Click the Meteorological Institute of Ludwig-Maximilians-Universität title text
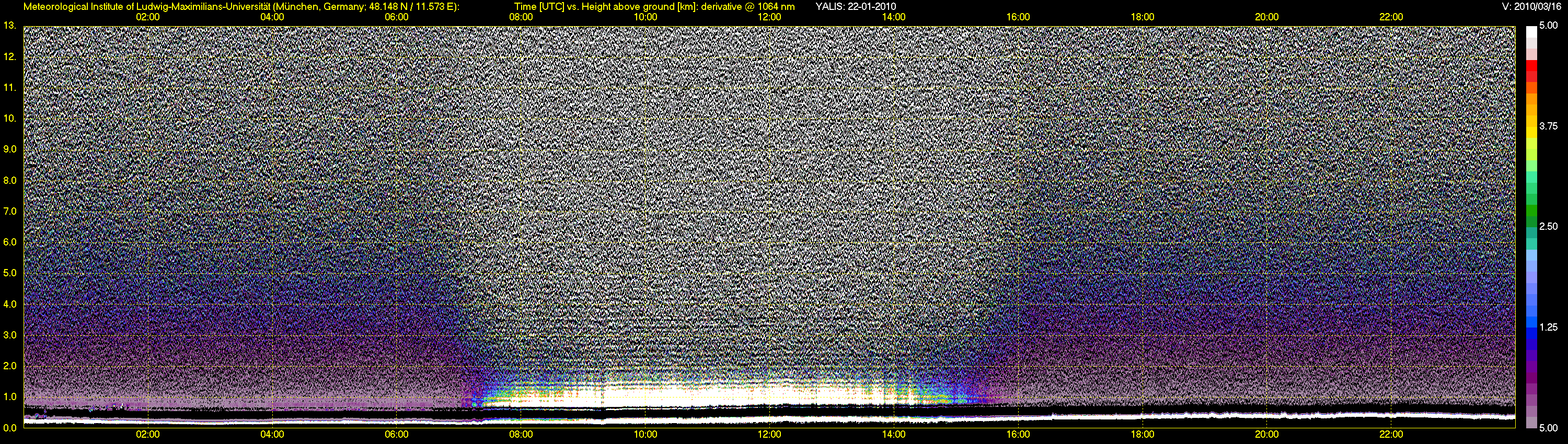The width and height of the screenshot is (1568, 444). pos(241,7)
